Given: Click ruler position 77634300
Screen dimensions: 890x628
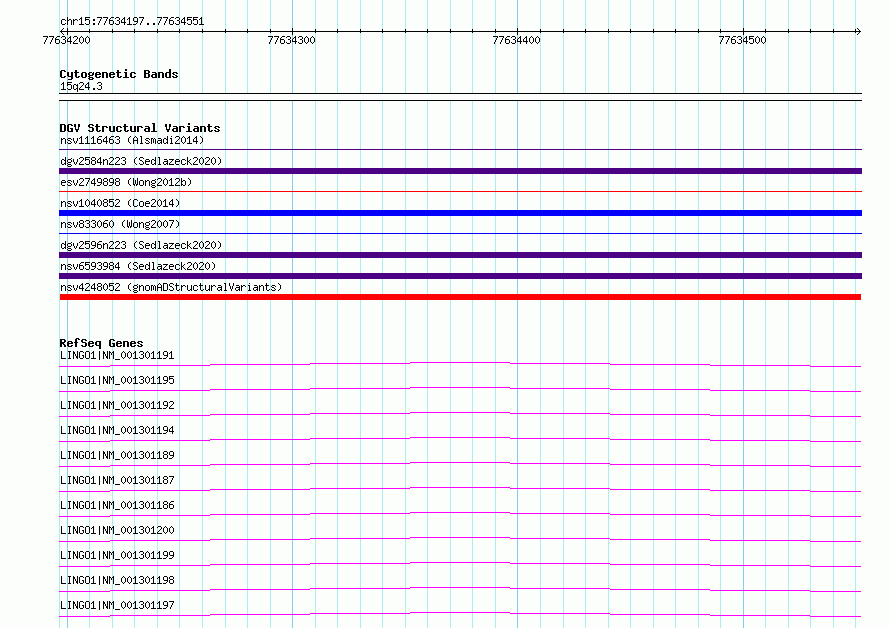Looking at the screenshot, I should (291, 40).
